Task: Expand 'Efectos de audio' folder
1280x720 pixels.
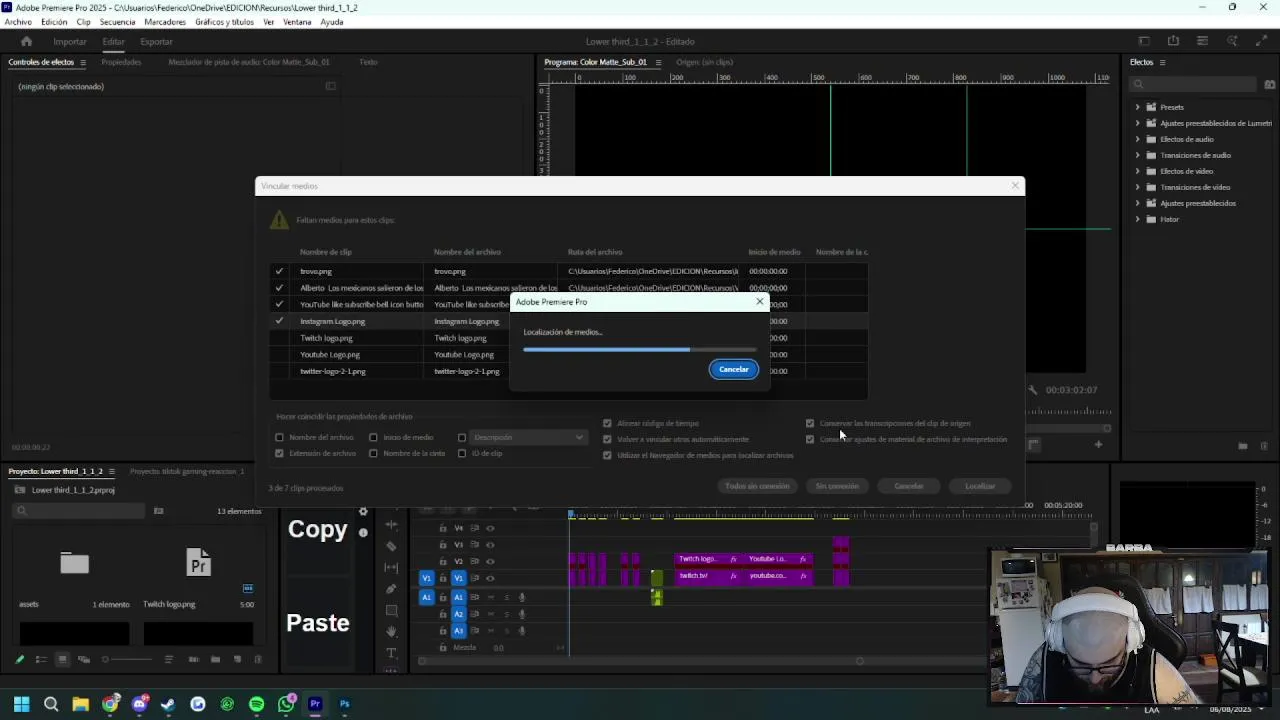Action: point(1137,139)
